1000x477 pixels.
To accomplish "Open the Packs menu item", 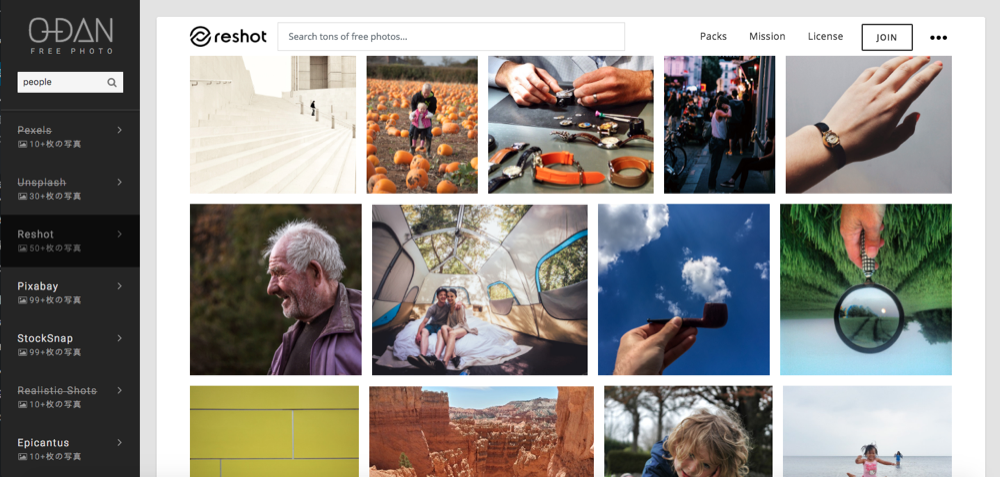I will point(713,36).
